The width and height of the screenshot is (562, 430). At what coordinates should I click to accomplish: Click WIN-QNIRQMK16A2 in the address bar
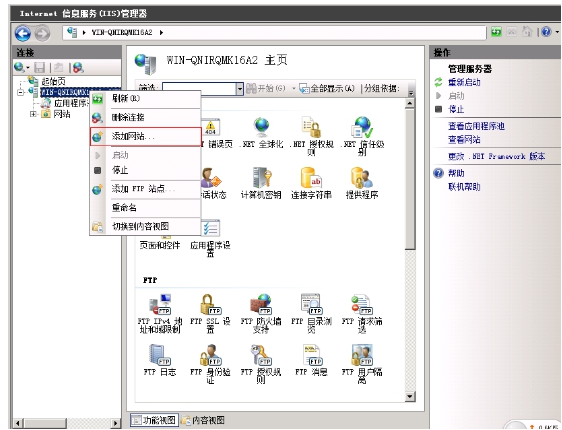pyautogui.click(x=122, y=32)
